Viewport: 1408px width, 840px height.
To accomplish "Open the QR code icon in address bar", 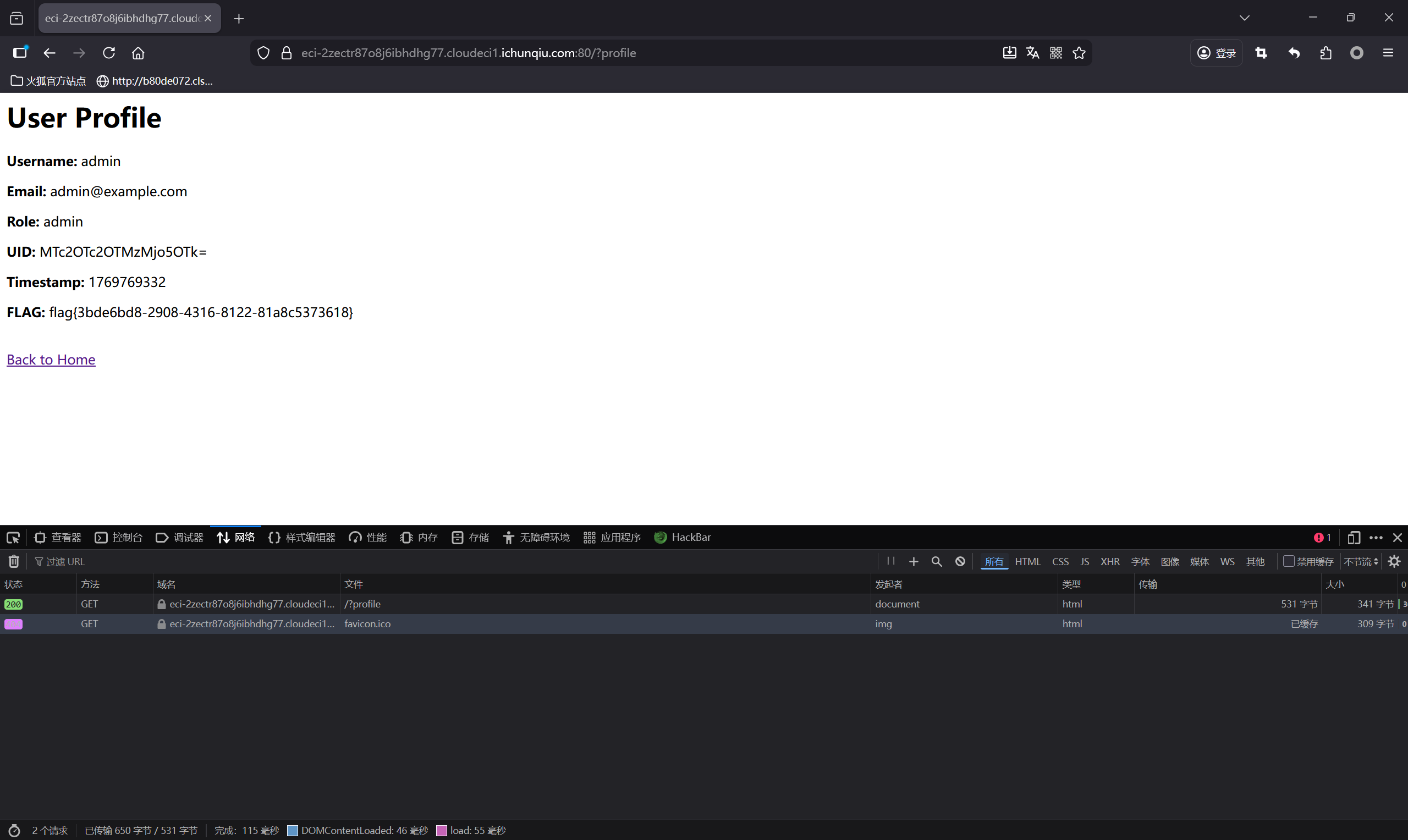I will pyautogui.click(x=1056, y=53).
